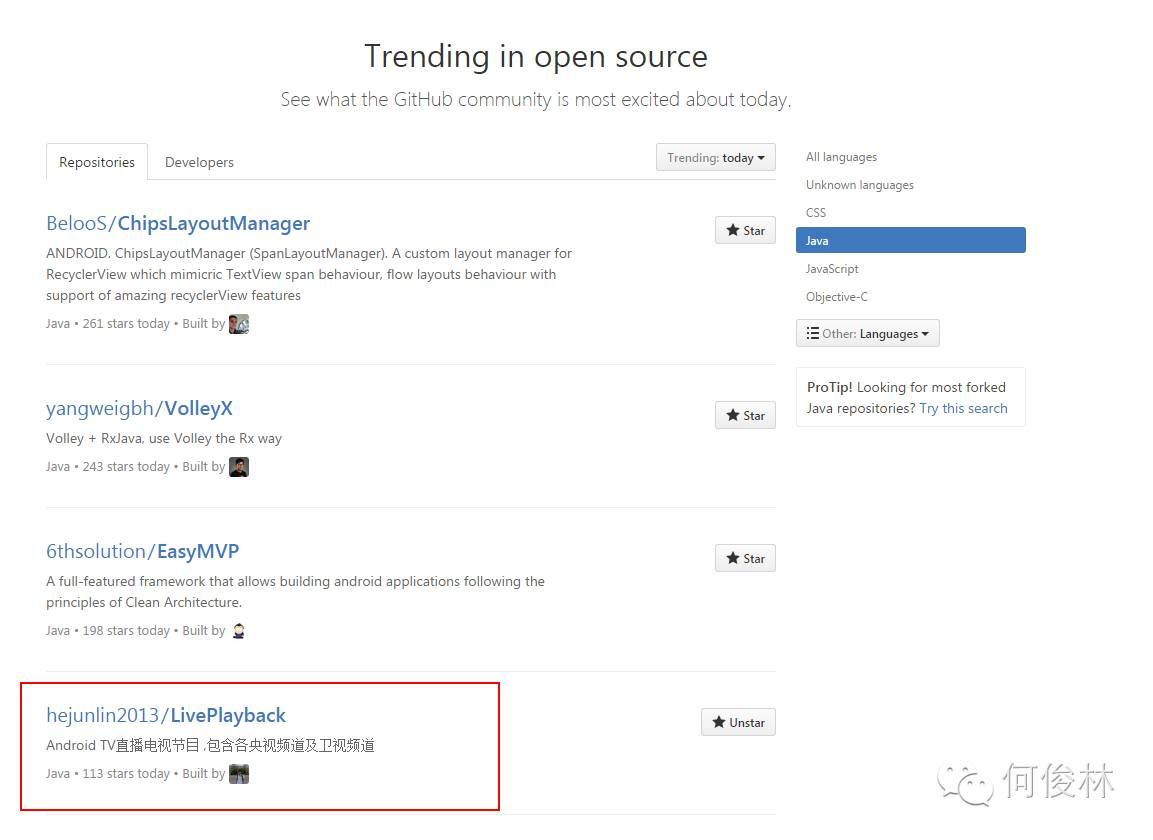This screenshot has height=840, width=1153.
Task: Unstar the LivePlayback repository
Action: [738, 722]
